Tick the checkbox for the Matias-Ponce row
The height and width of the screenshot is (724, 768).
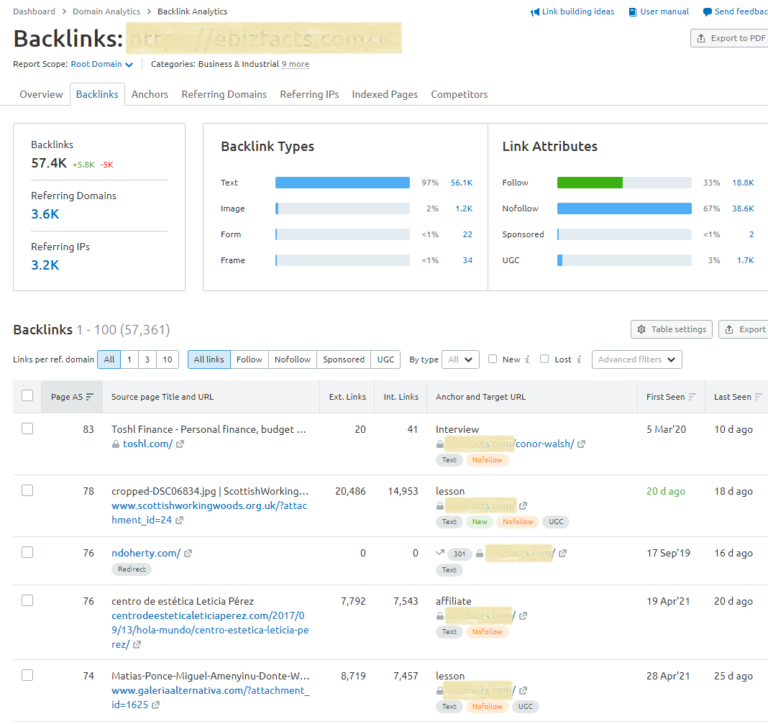(x=27, y=676)
